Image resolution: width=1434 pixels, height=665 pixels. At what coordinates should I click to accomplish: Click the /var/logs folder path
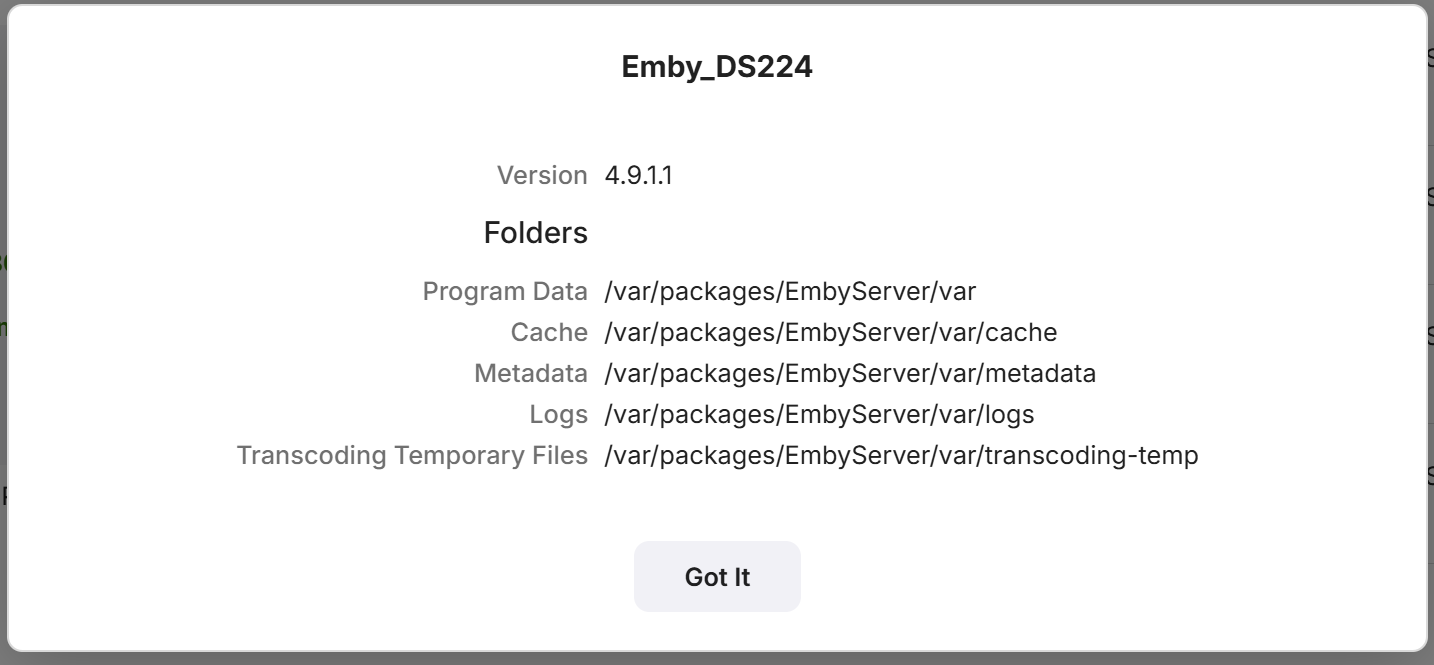(819, 414)
